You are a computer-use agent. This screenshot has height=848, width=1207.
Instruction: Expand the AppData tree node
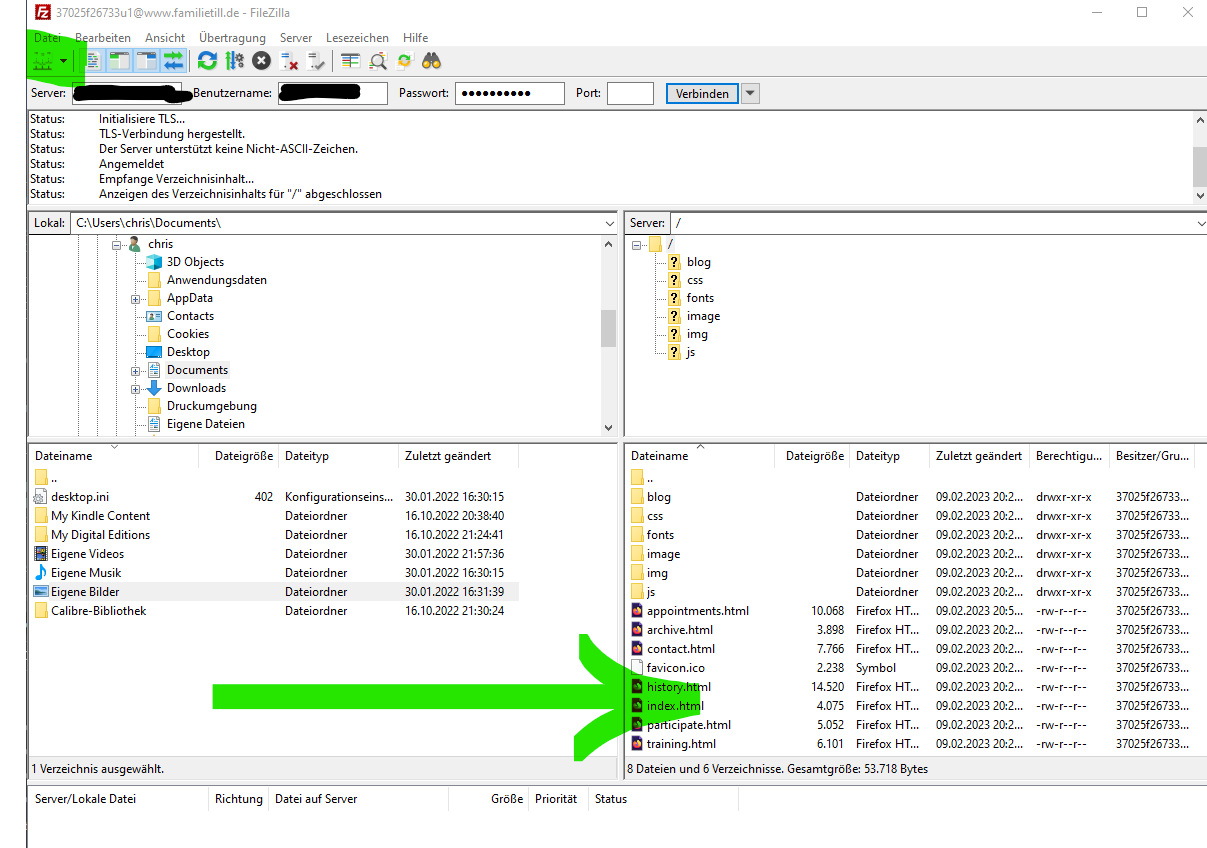coord(136,298)
